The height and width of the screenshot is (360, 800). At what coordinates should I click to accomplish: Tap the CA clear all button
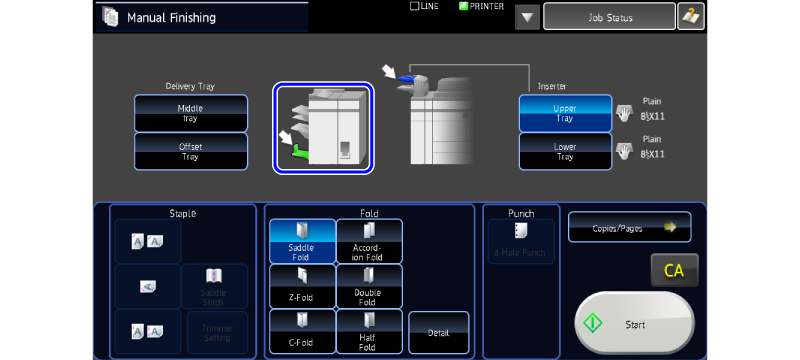click(674, 270)
